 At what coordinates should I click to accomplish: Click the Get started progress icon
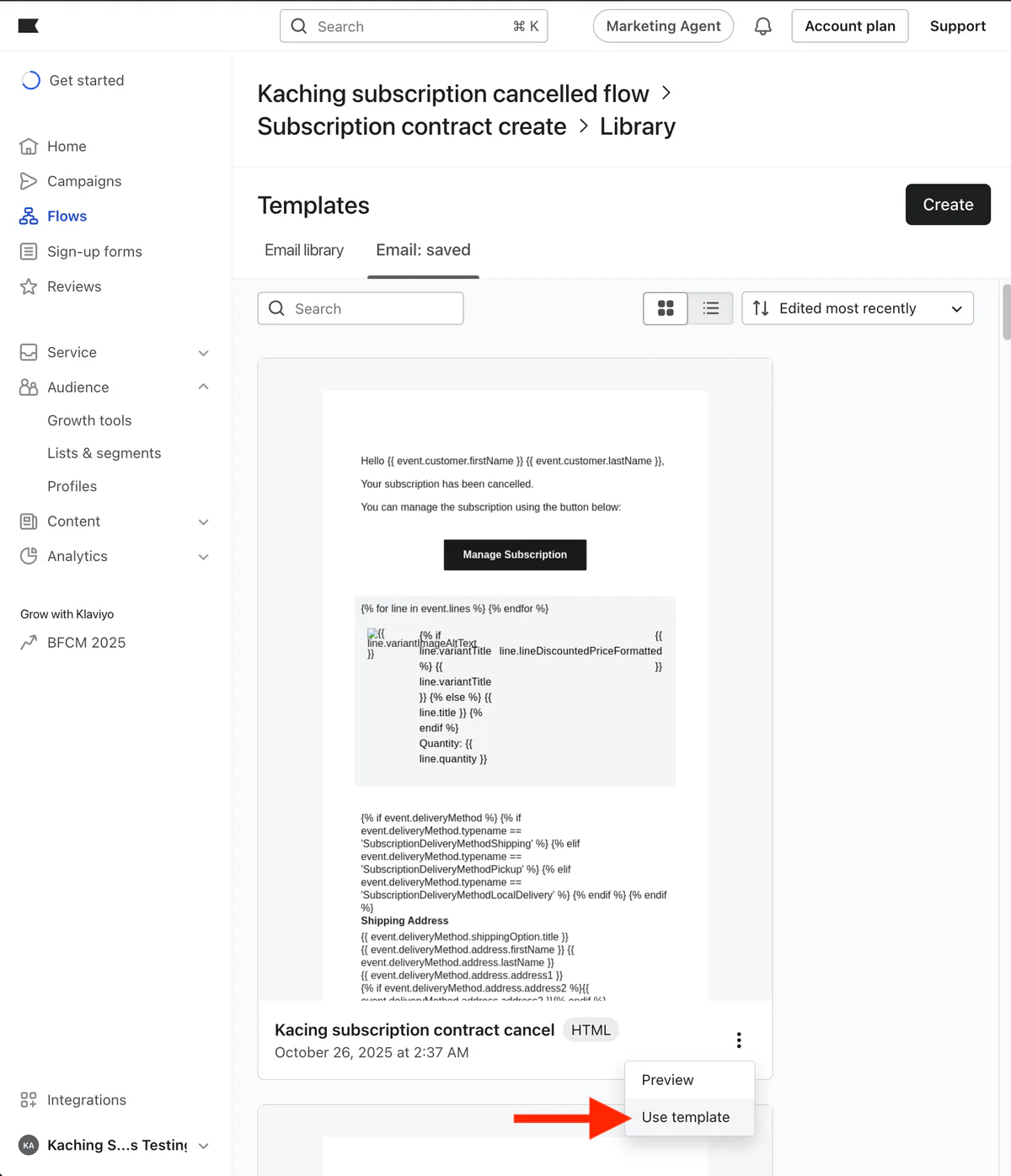point(30,80)
